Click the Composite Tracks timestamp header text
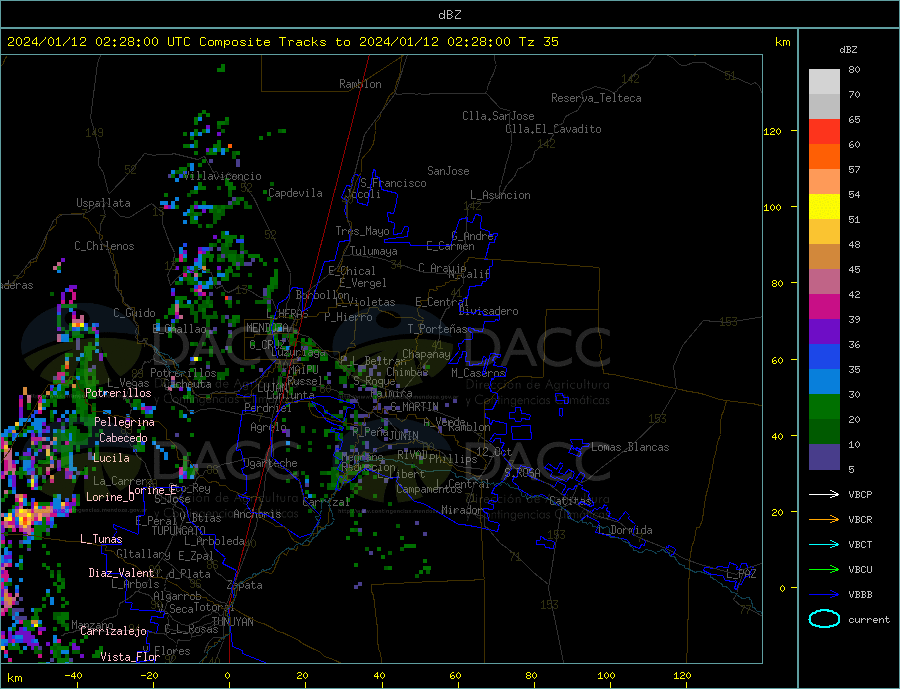The width and height of the screenshot is (900, 689). pos(282,42)
